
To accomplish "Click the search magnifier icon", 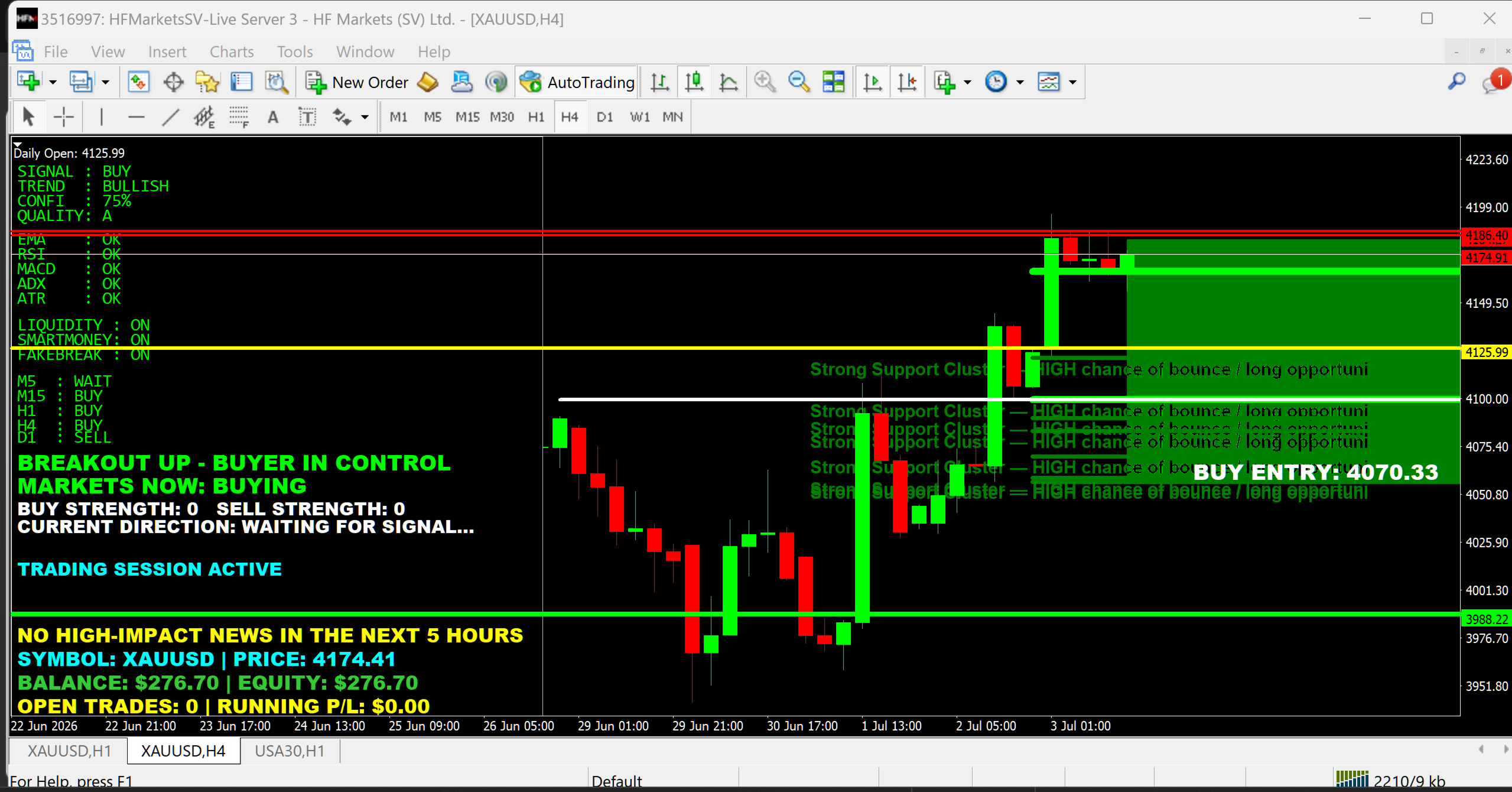I will point(1457,82).
